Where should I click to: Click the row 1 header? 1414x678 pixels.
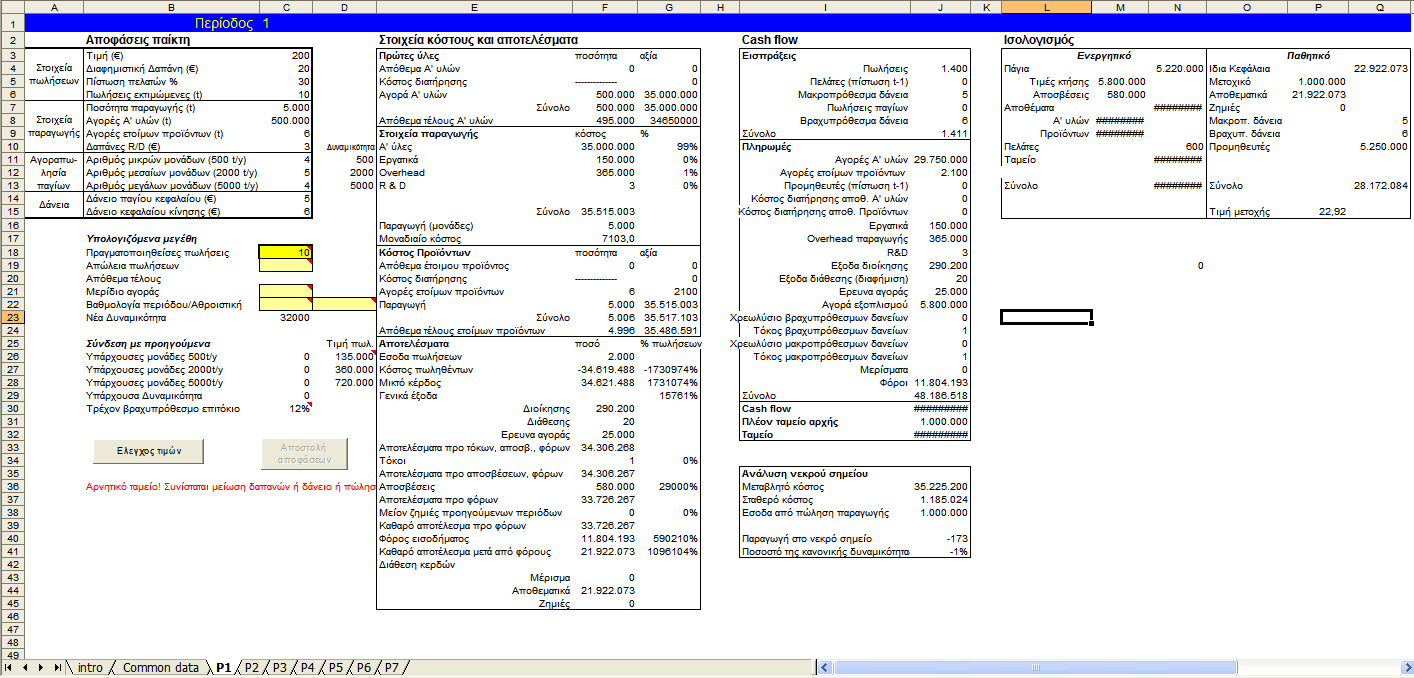click(11, 23)
